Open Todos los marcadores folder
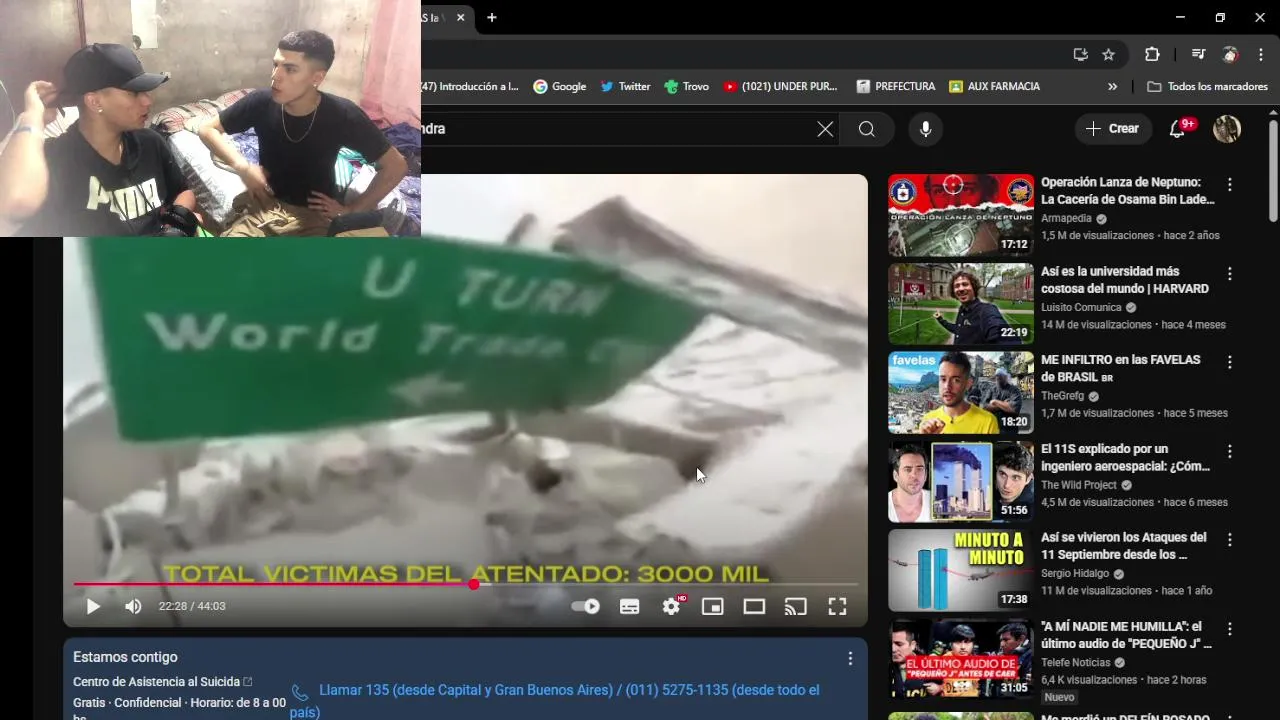Image resolution: width=1280 pixels, height=720 pixels. coord(1207,87)
